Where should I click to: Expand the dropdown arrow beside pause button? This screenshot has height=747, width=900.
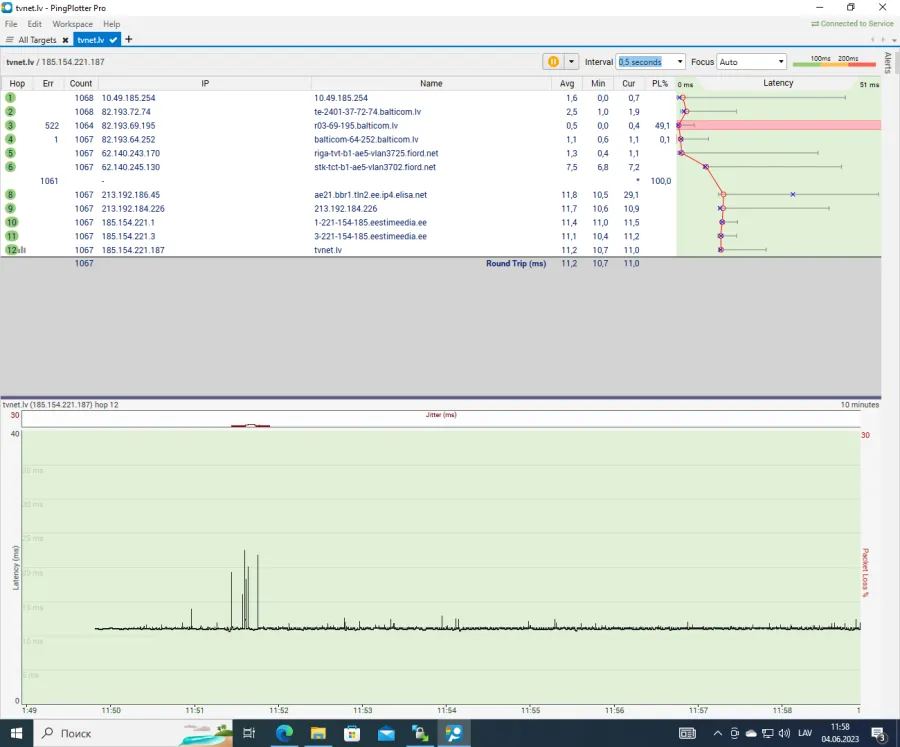[571, 61]
